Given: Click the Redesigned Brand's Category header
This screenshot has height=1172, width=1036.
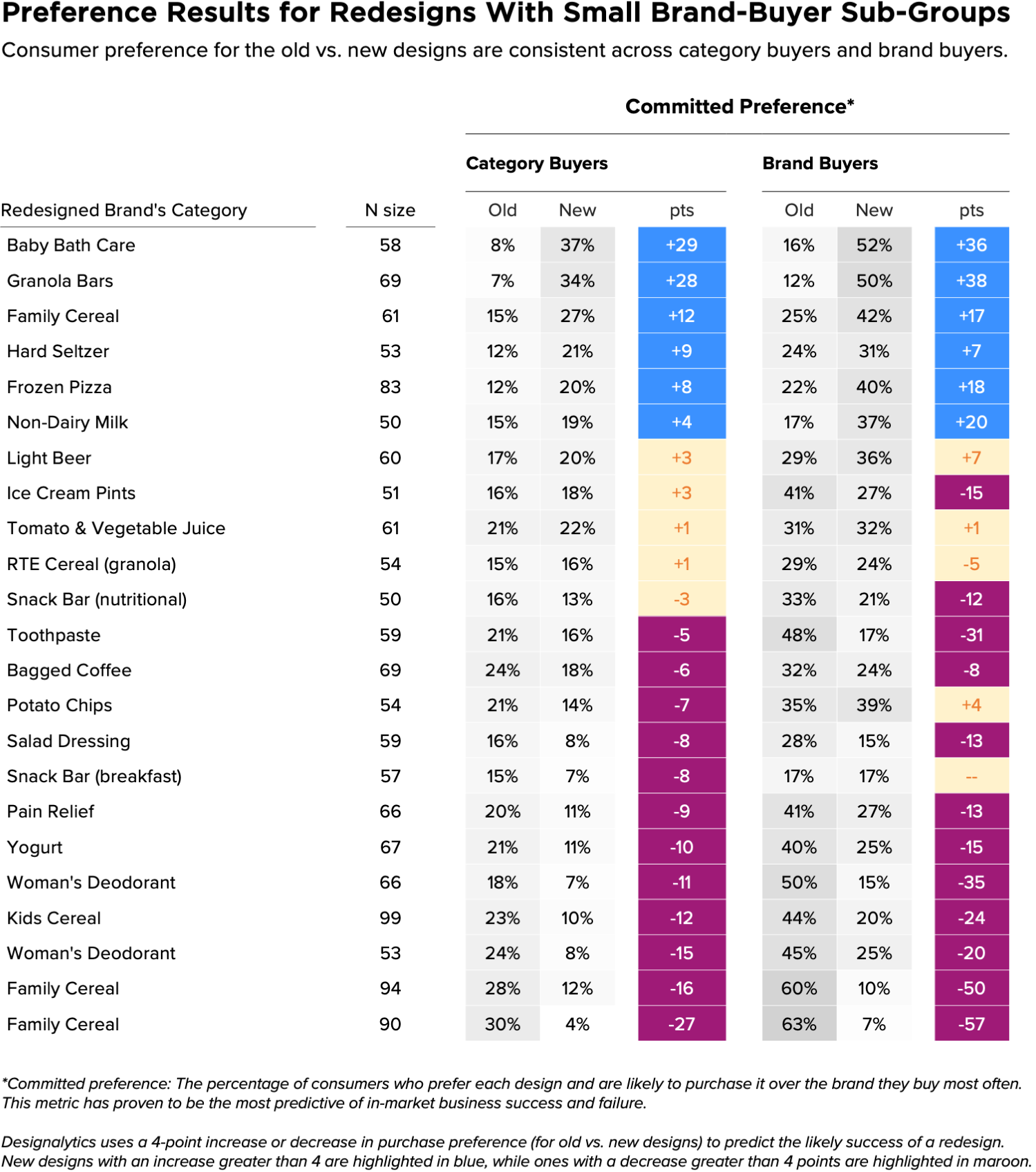Looking at the screenshot, I should 124,211.
